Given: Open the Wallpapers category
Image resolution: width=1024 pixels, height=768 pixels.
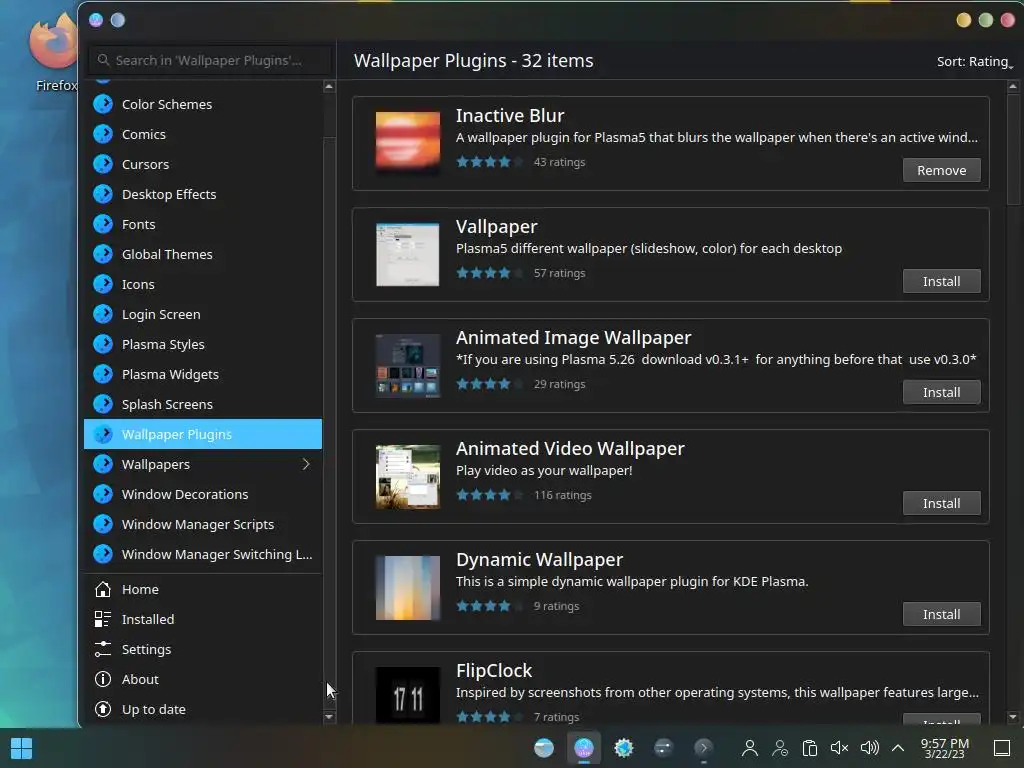Looking at the screenshot, I should click(x=203, y=464).
